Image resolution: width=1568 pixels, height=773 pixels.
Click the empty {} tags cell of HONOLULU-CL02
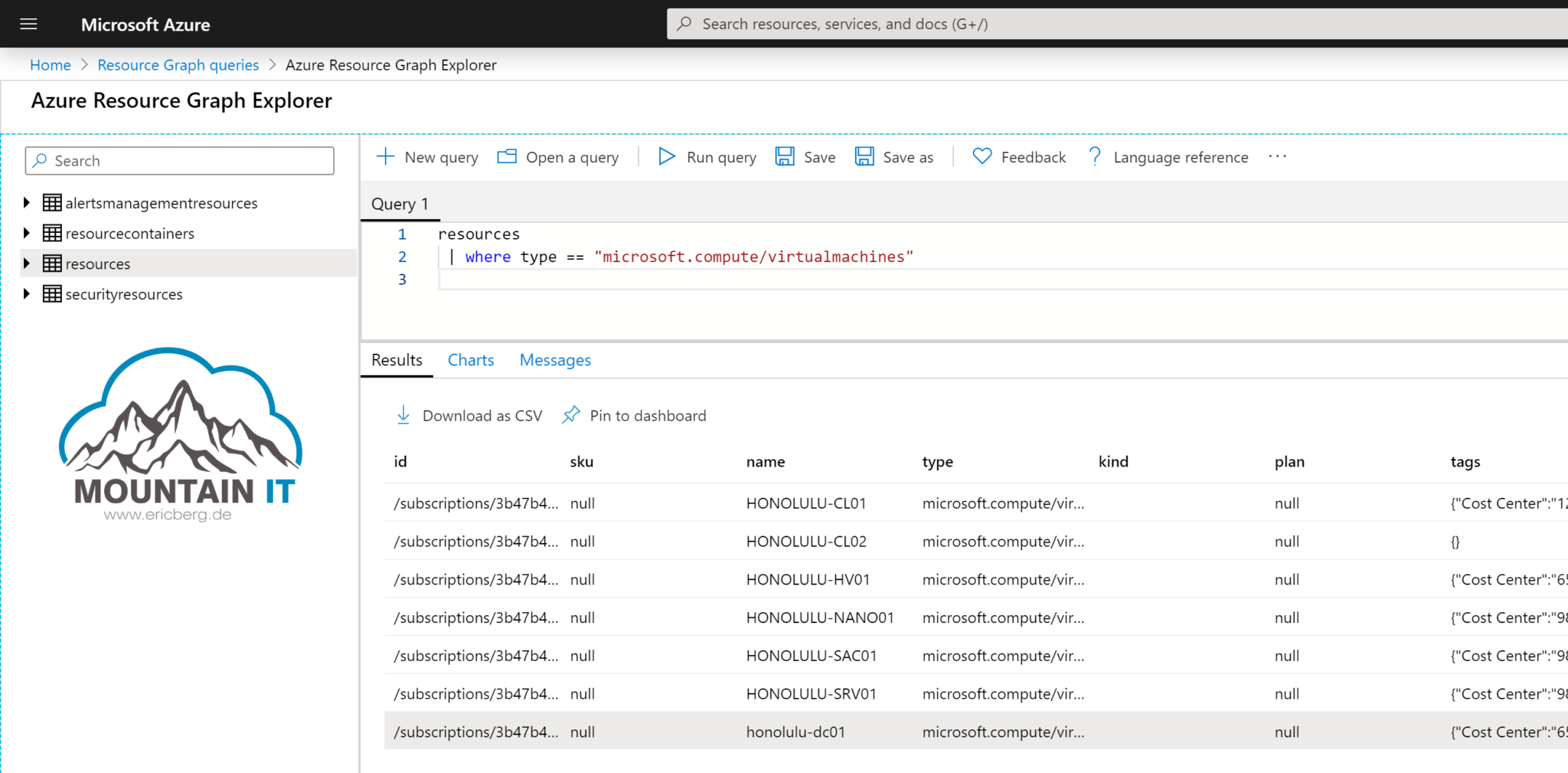1455,542
